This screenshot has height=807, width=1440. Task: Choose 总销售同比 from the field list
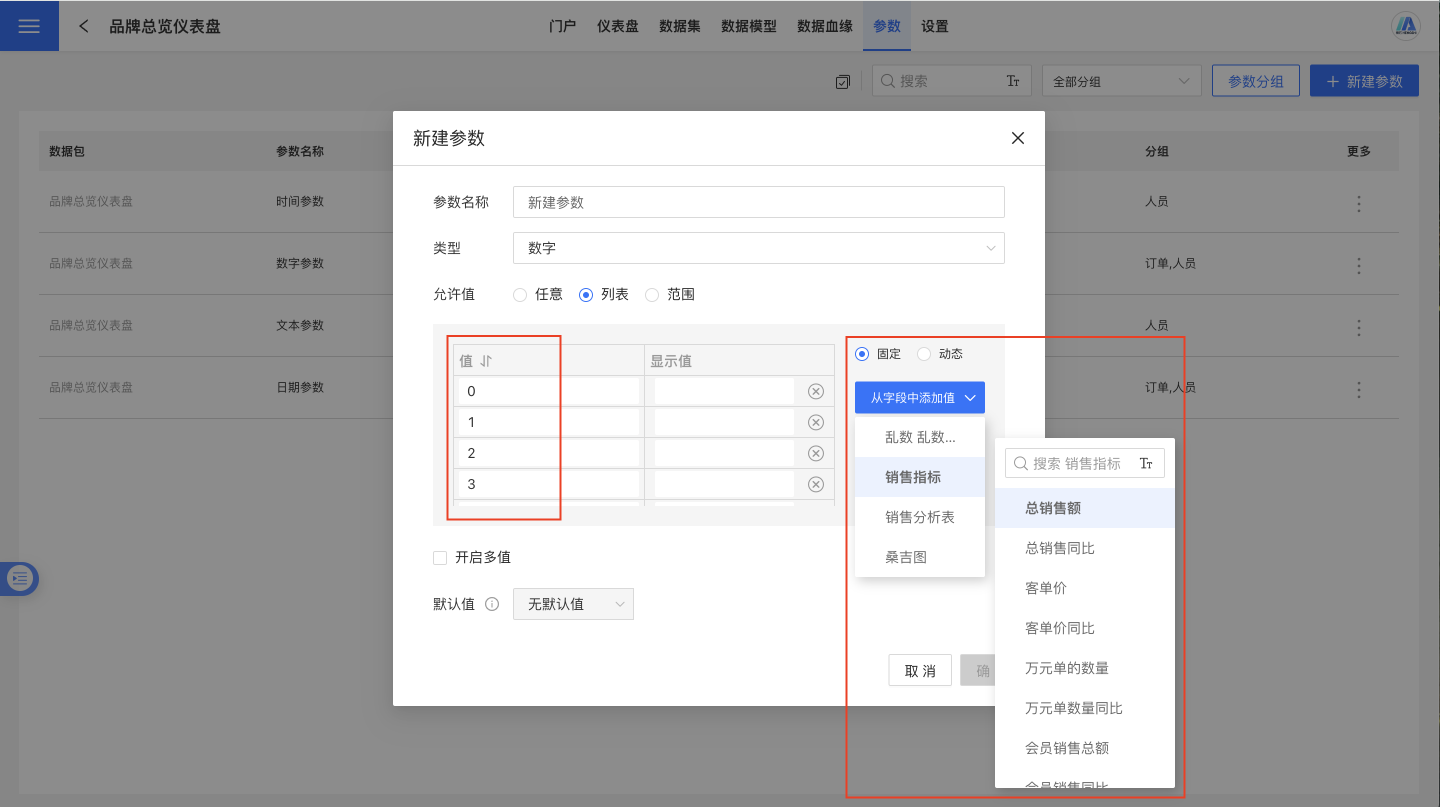[x=1060, y=548]
